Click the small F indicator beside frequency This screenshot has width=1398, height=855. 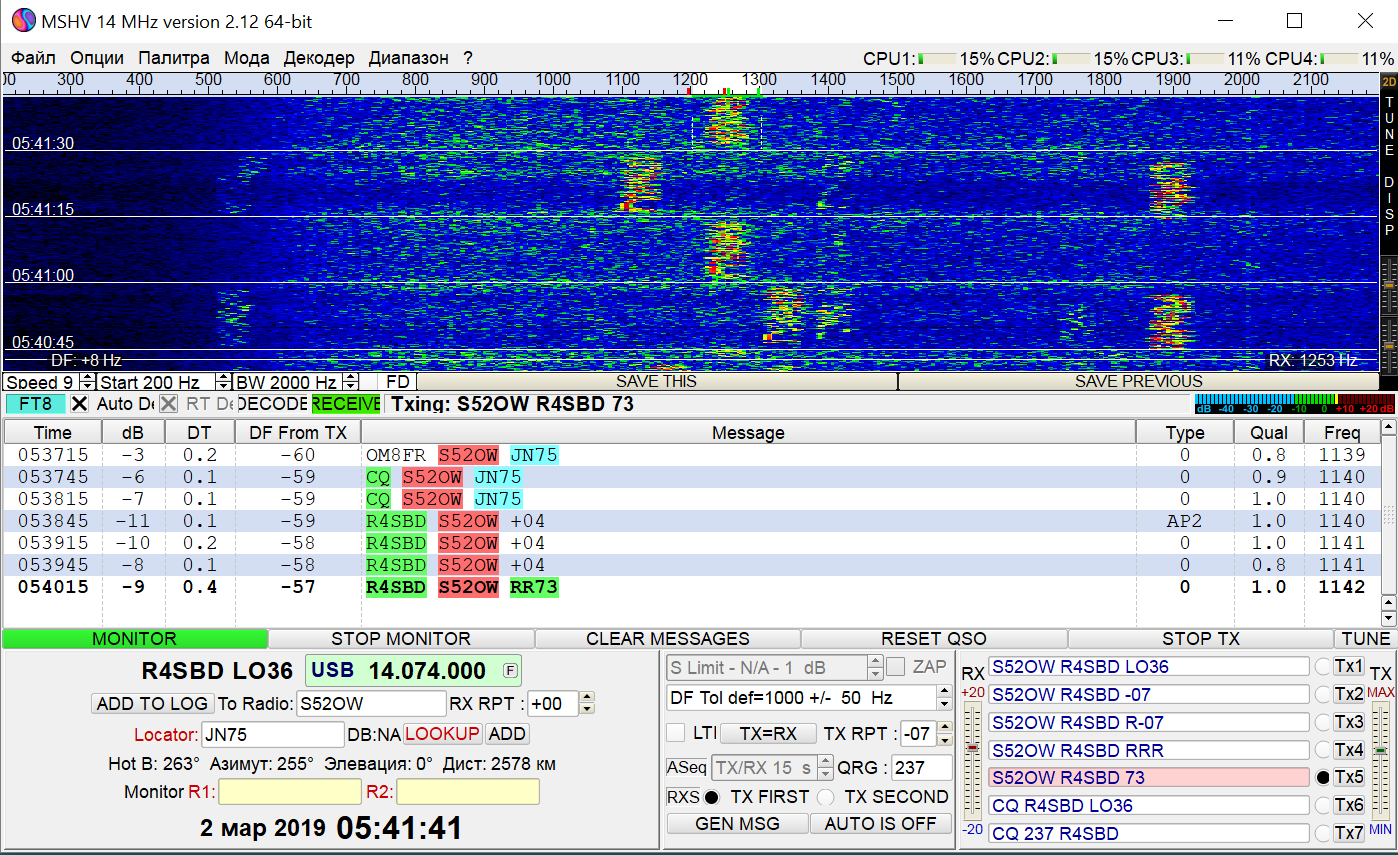(x=510, y=670)
